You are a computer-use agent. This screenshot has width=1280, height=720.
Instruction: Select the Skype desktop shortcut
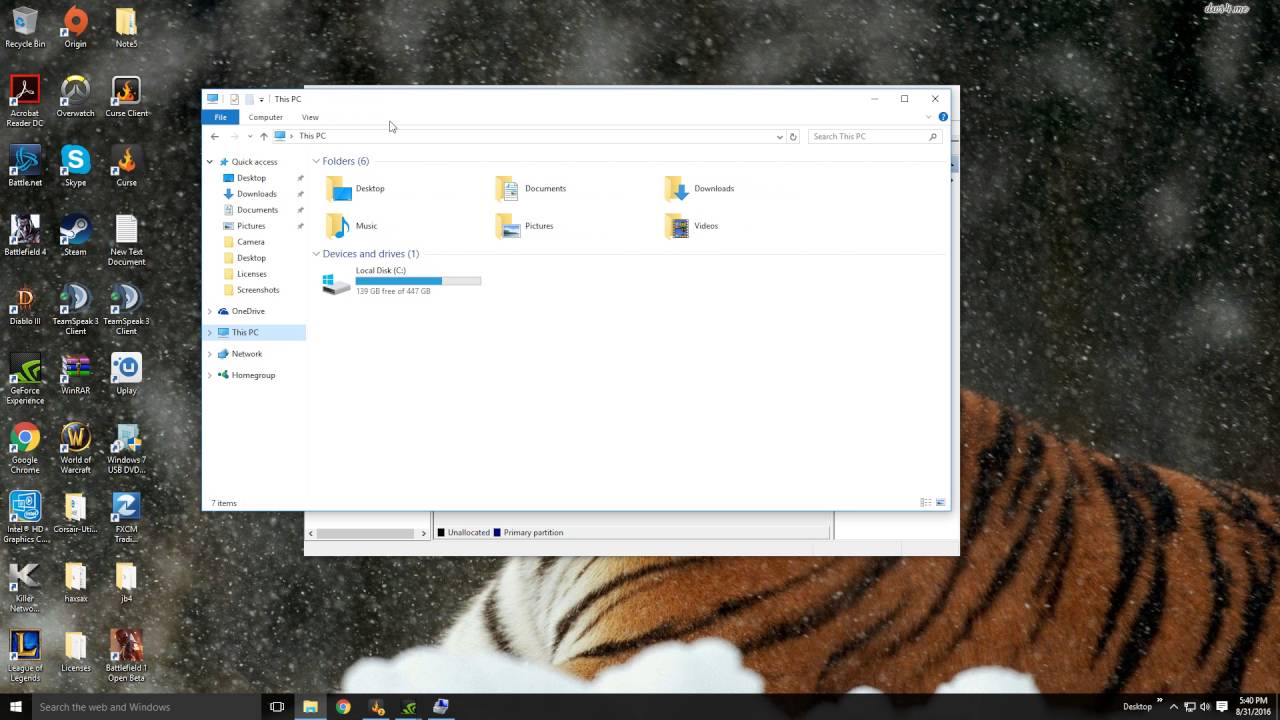[x=75, y=166]
